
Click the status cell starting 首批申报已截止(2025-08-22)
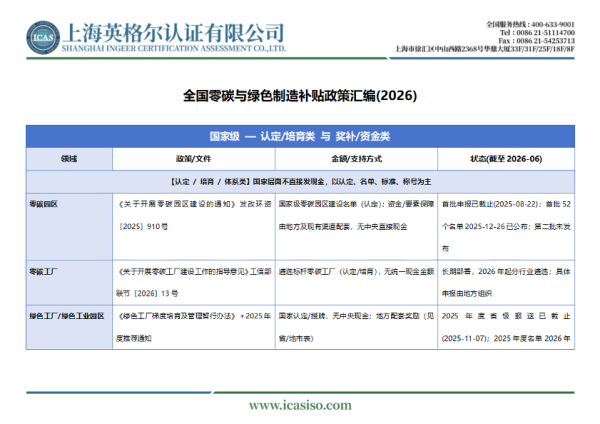pos(506,227)
